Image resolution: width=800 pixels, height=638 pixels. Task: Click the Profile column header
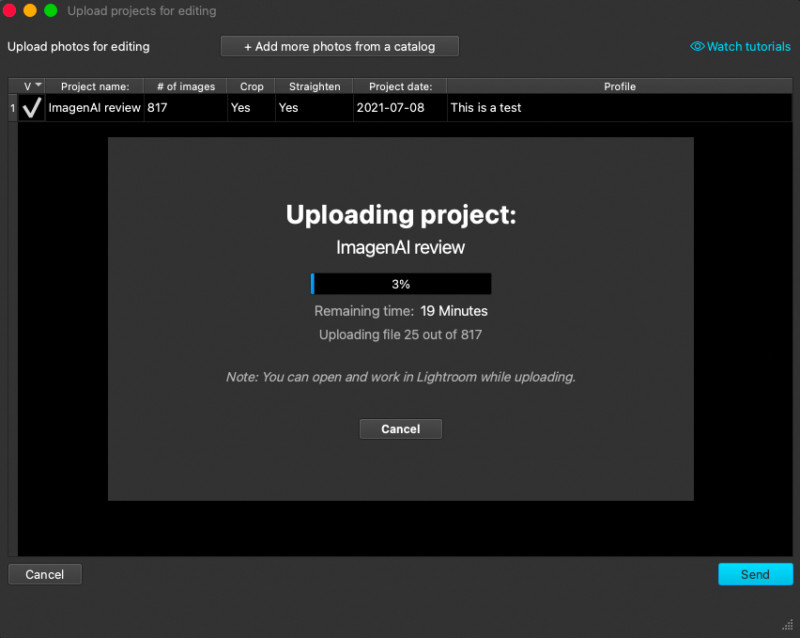point(619,86)
